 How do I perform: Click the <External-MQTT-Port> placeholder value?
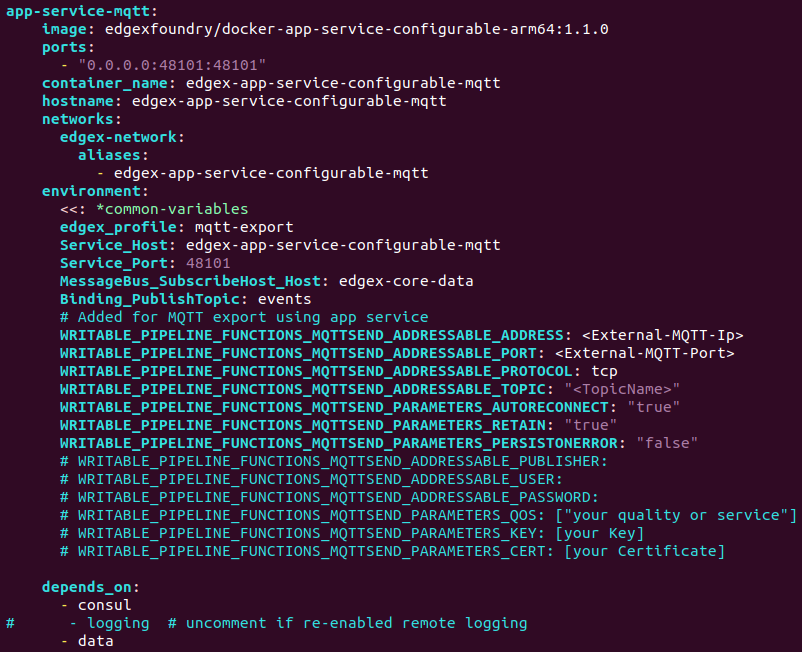coord(644,353)
